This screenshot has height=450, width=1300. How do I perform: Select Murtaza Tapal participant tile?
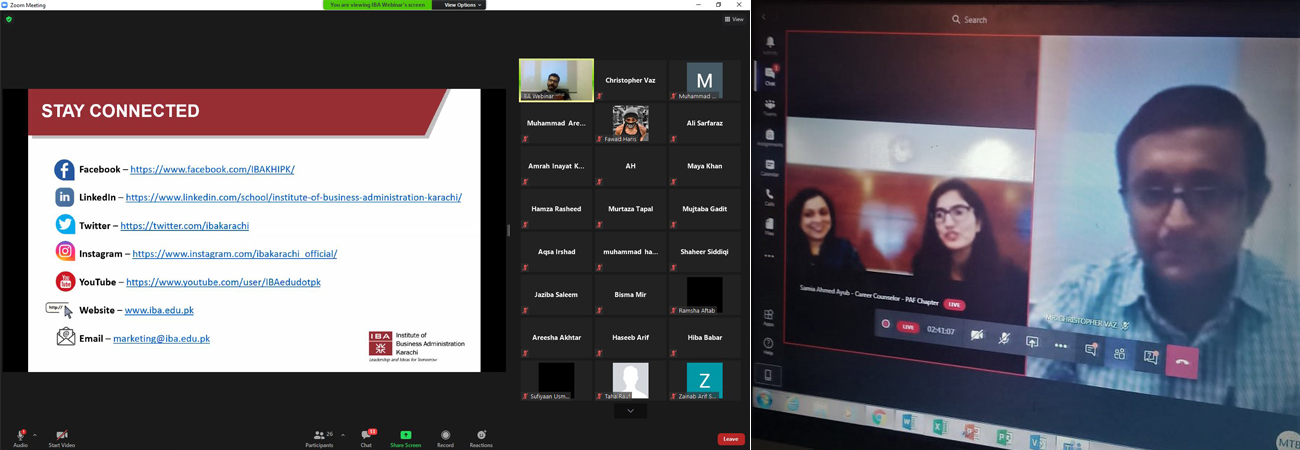630,209
